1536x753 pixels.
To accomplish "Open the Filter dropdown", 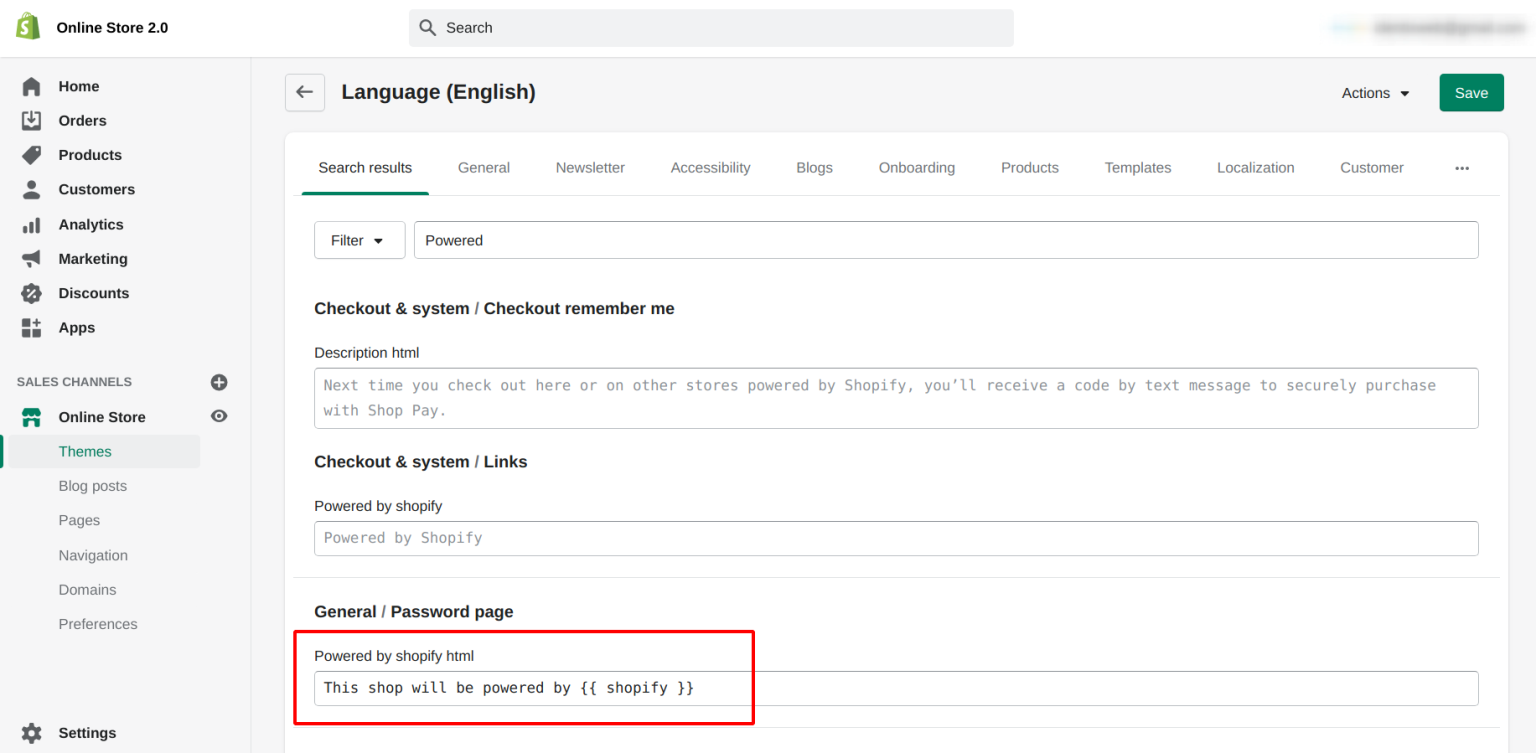I will tap(359, 240).
